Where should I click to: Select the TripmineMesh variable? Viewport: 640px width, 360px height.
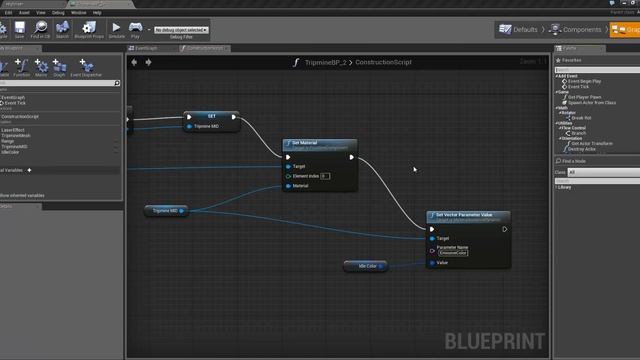tap(16, 136)
